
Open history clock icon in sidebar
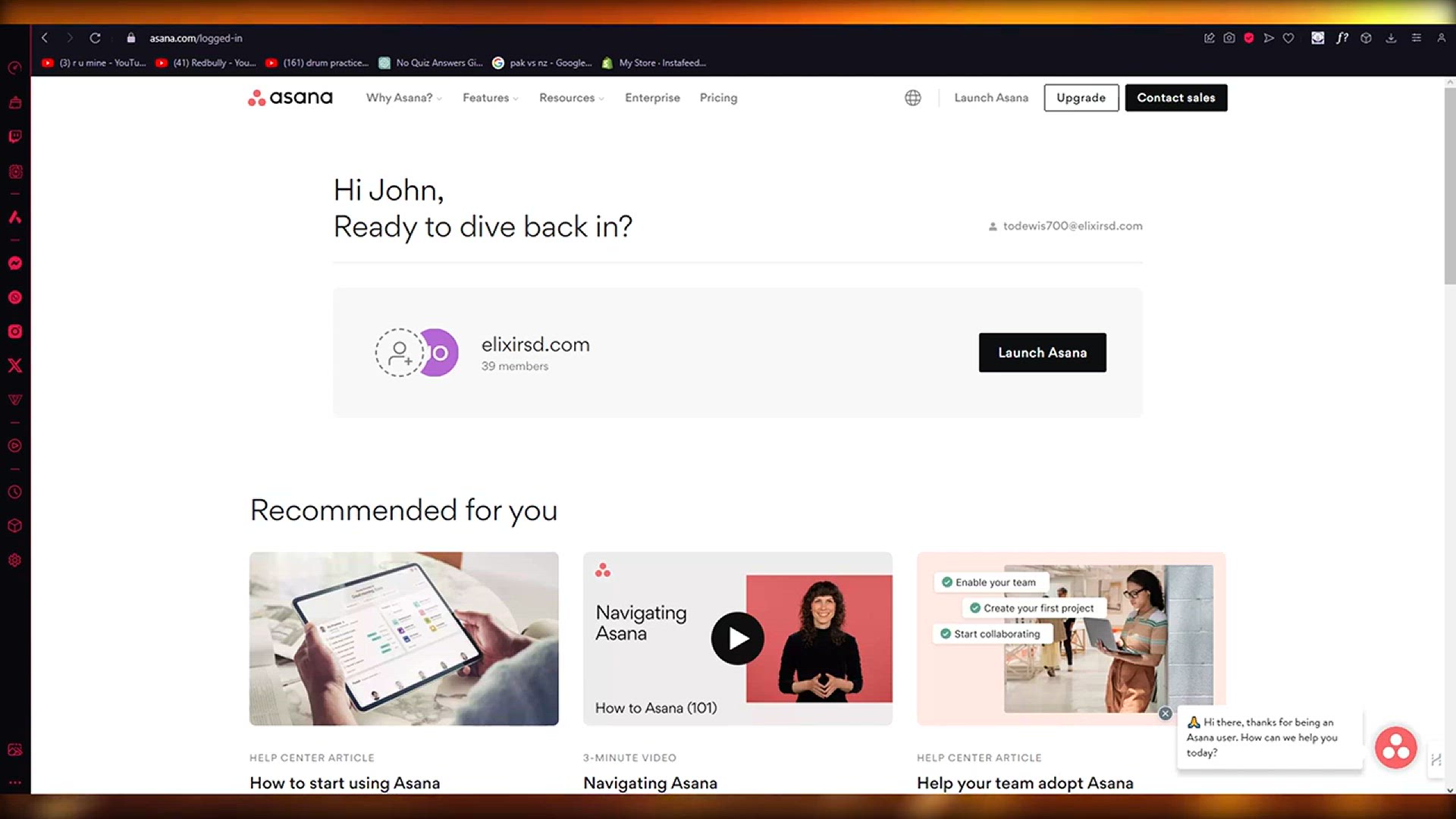click(x=15, y=492)
